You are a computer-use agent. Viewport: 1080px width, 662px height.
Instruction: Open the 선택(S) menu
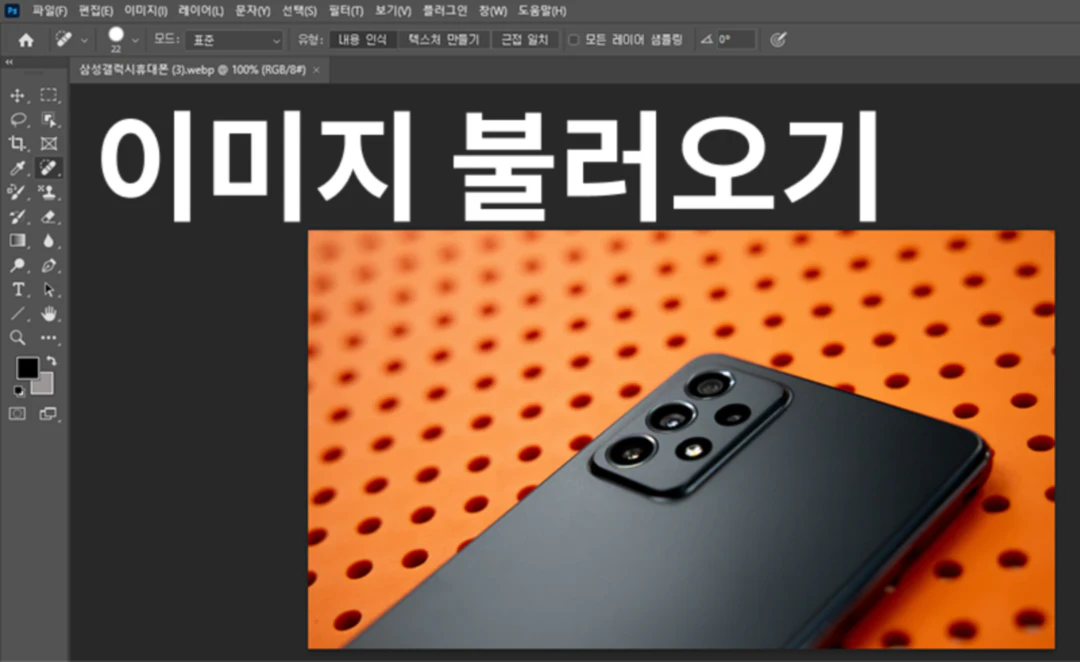tap(300, 11)
